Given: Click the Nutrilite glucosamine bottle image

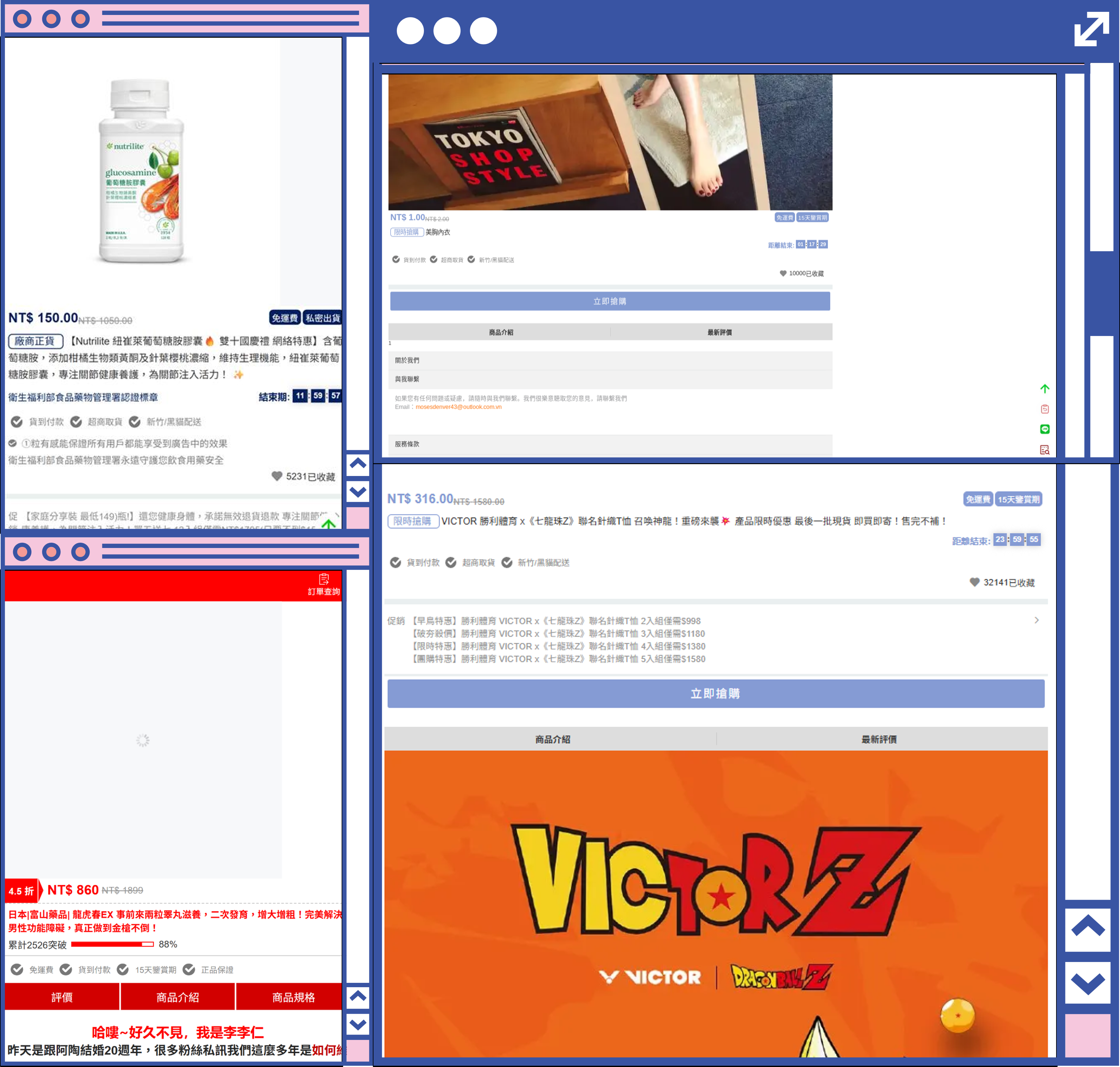Looking at the screenshot, I should coord(142,171).
